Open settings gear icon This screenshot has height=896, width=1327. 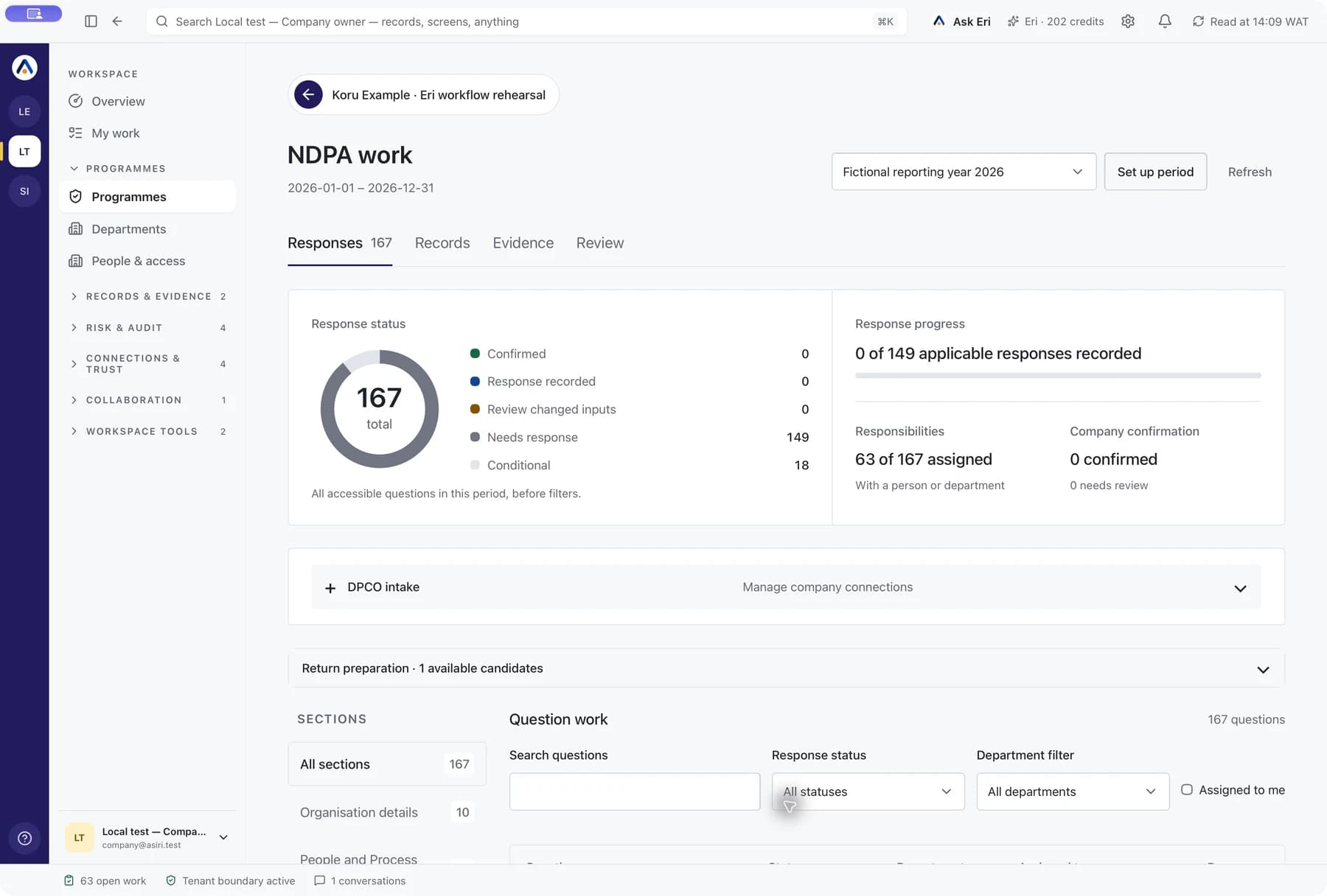coord(1128,21)
